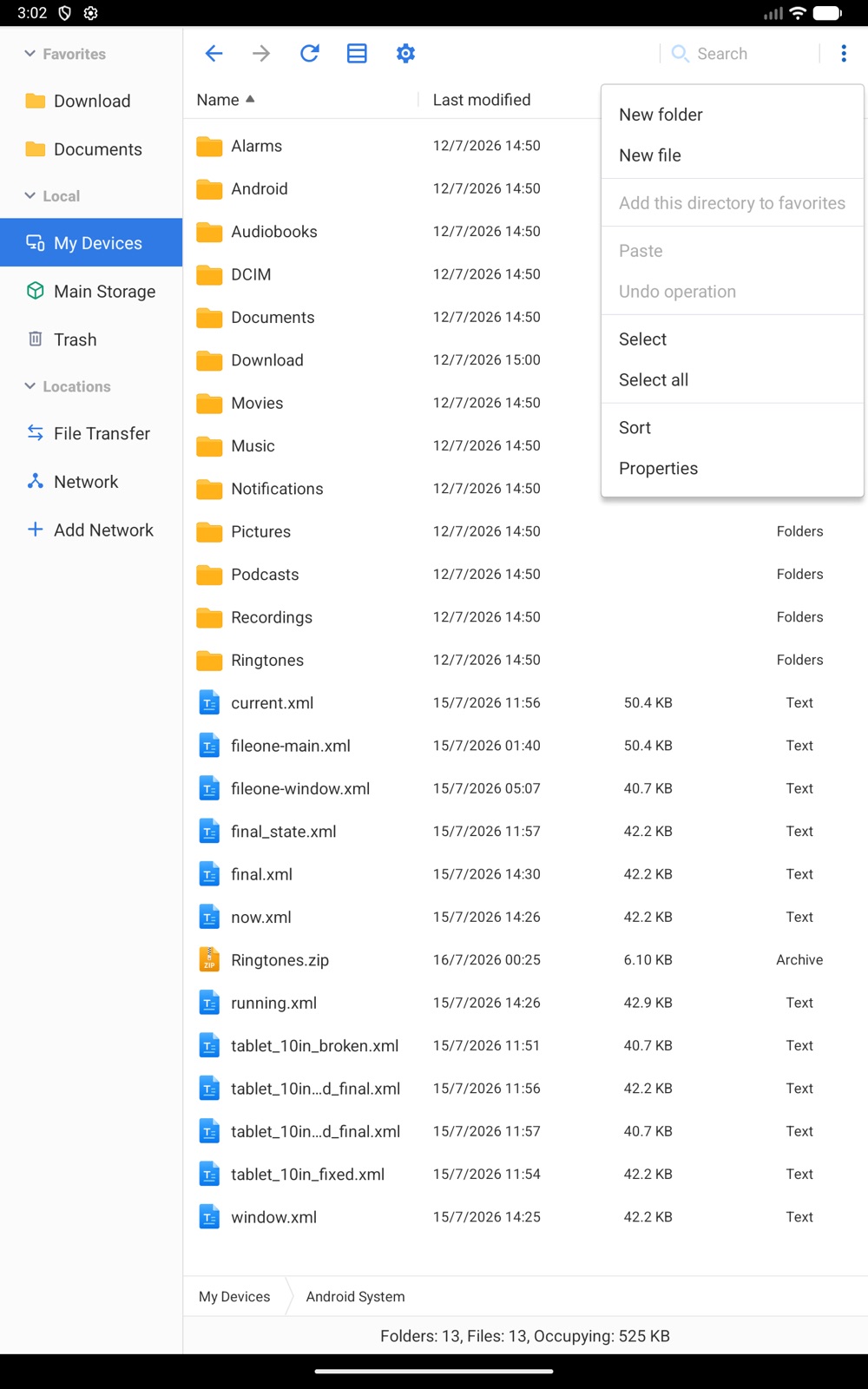Open the Movies folder icon
This screenshot has width=868, height=1389.
[209, 404]
